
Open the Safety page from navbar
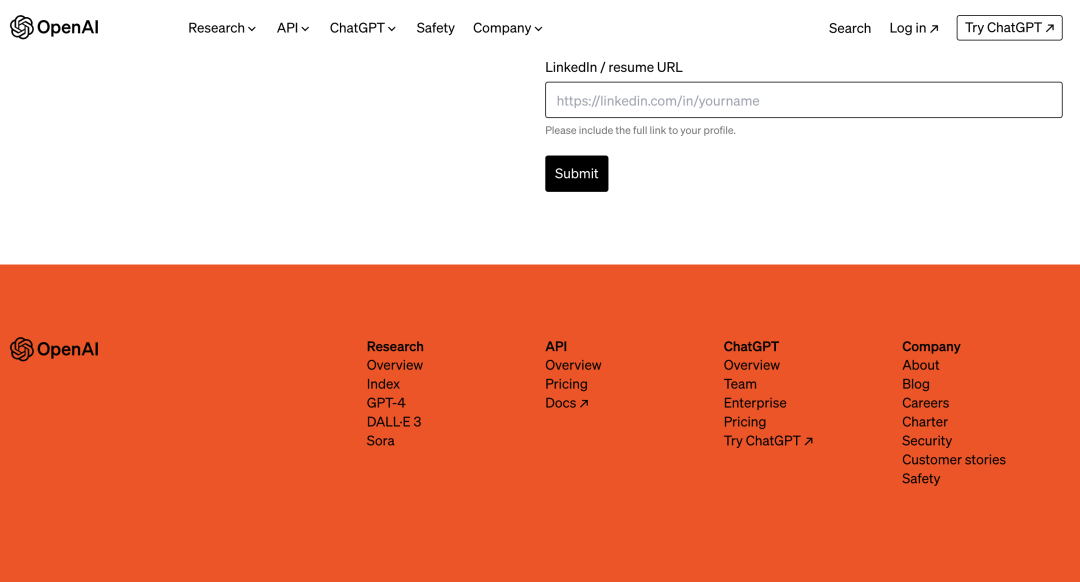pos(435,28)
